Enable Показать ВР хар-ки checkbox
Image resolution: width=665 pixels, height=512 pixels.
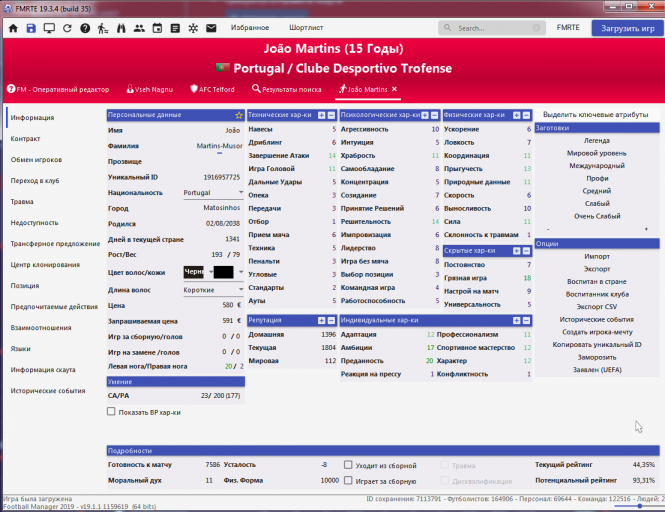tap(111, 411)
